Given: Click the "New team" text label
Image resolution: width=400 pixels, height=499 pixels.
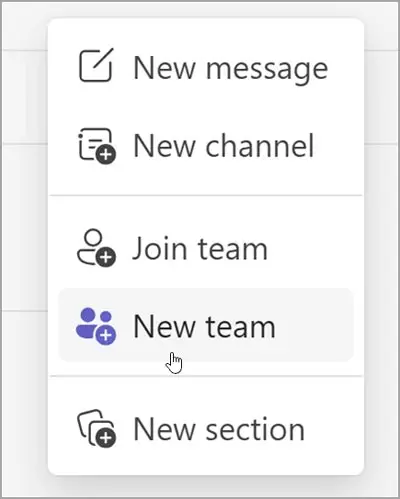Looking at the screenshot, I should 204,327.
